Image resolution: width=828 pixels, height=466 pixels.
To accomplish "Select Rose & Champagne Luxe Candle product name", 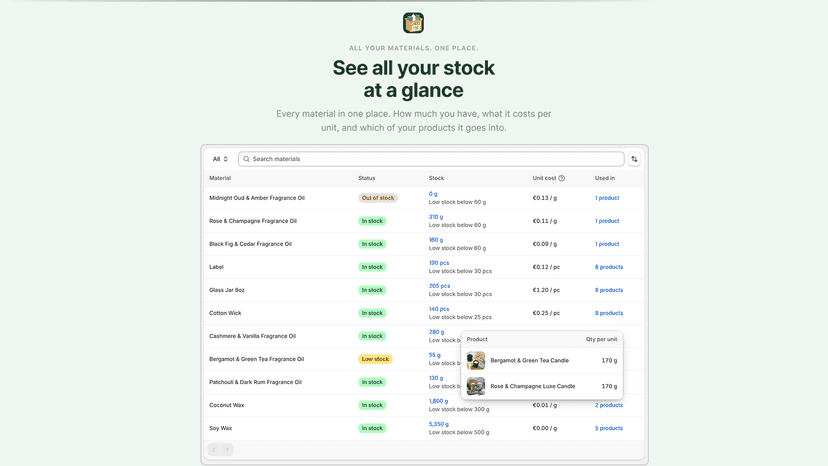I will tap(533, 386).
